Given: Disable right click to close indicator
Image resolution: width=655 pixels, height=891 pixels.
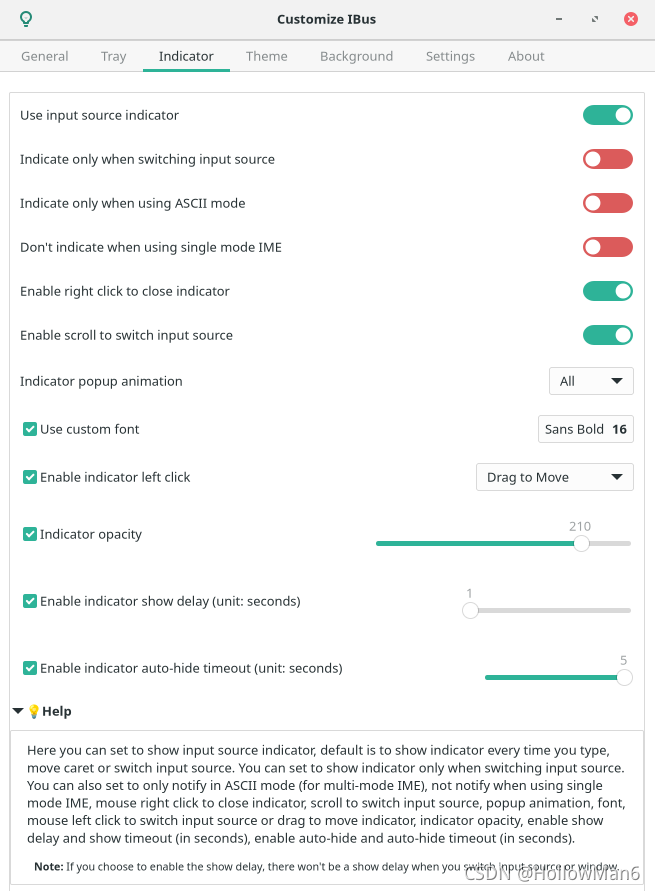Looking at the screenshot, I should 608,291.
